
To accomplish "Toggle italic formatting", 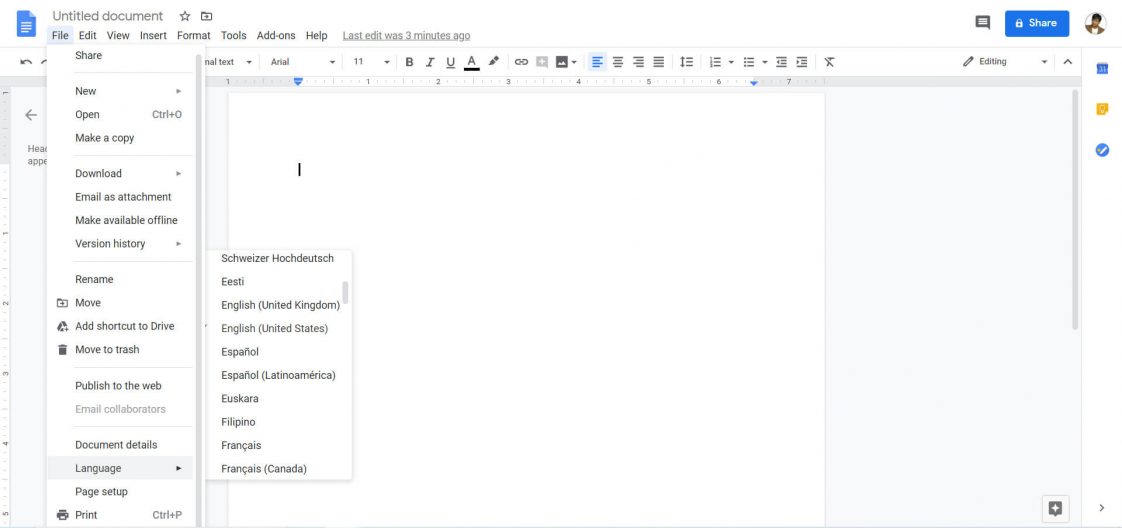I will 430,62.
